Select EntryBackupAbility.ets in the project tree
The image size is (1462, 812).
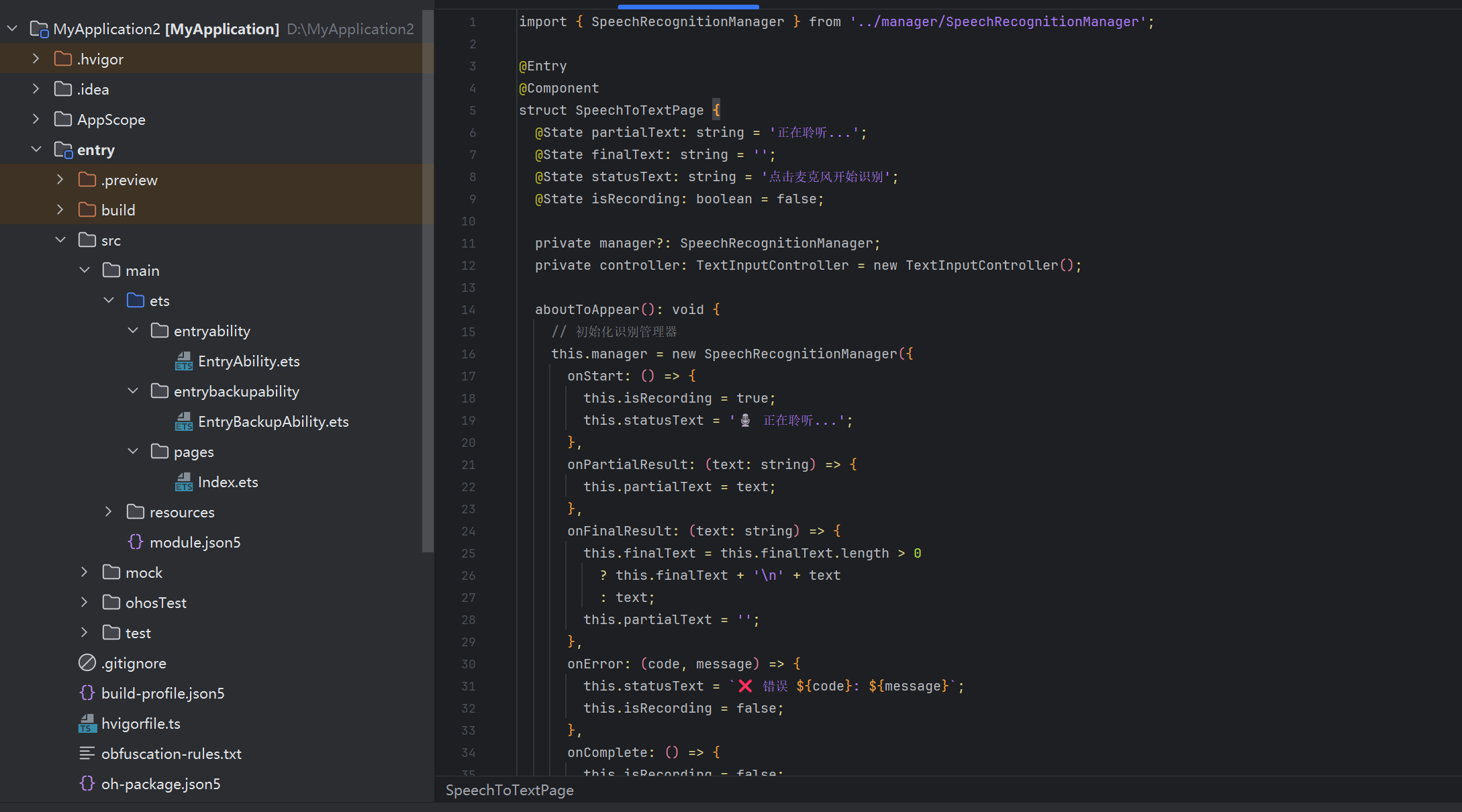pyautogui.click(x=273, y=422)
